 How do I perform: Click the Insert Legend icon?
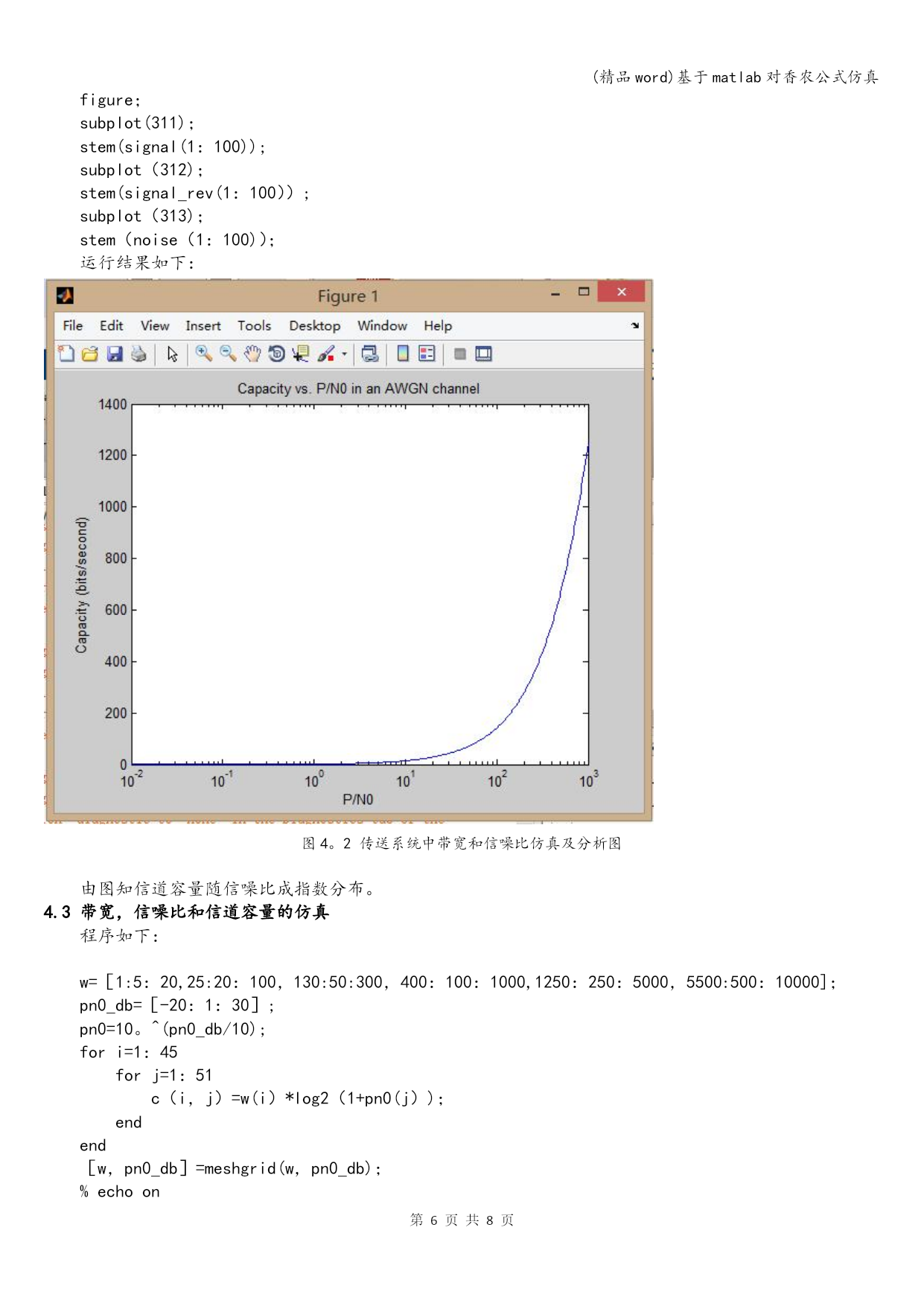click(427, 354)
